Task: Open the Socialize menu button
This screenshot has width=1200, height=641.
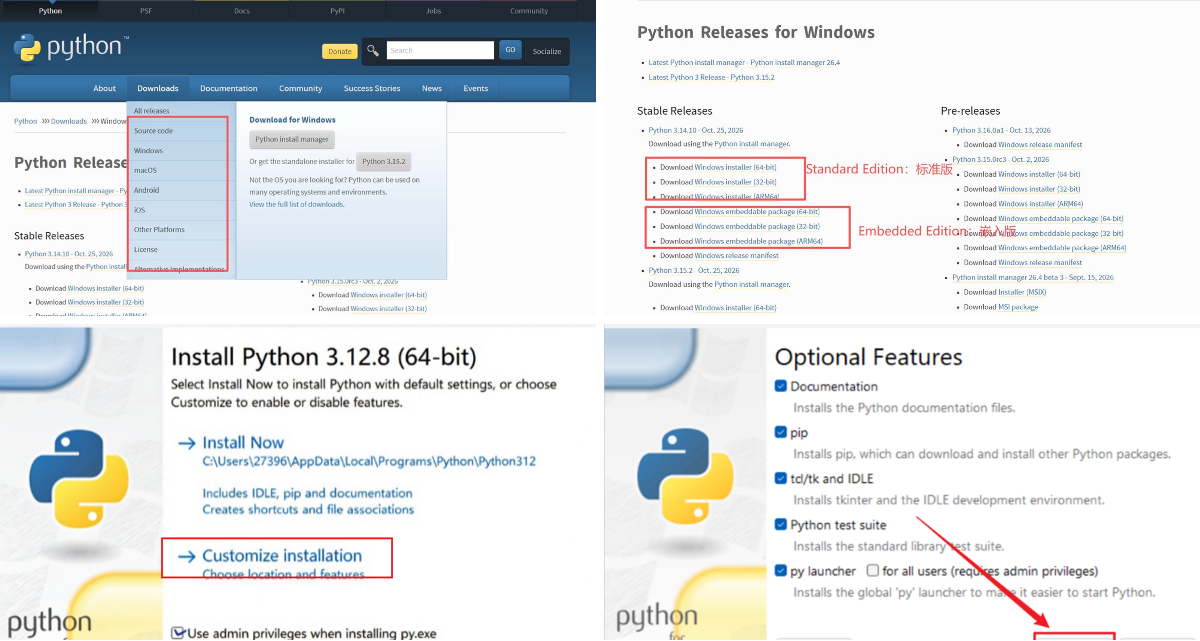Action: (547, 51)
